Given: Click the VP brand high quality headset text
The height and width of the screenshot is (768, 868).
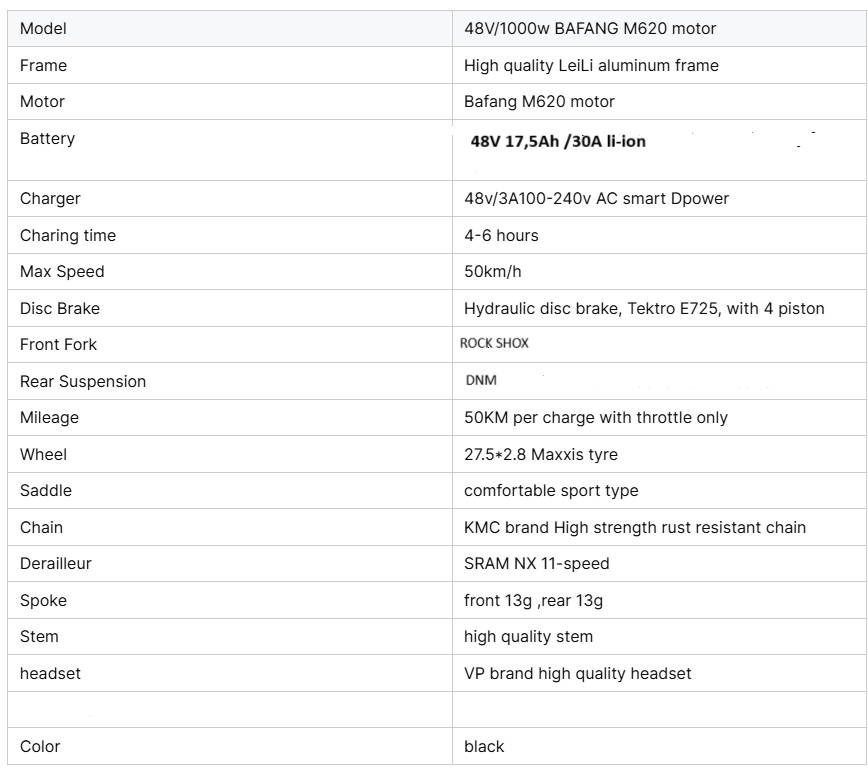Looking at the screenshot, I should pos(577,674).
